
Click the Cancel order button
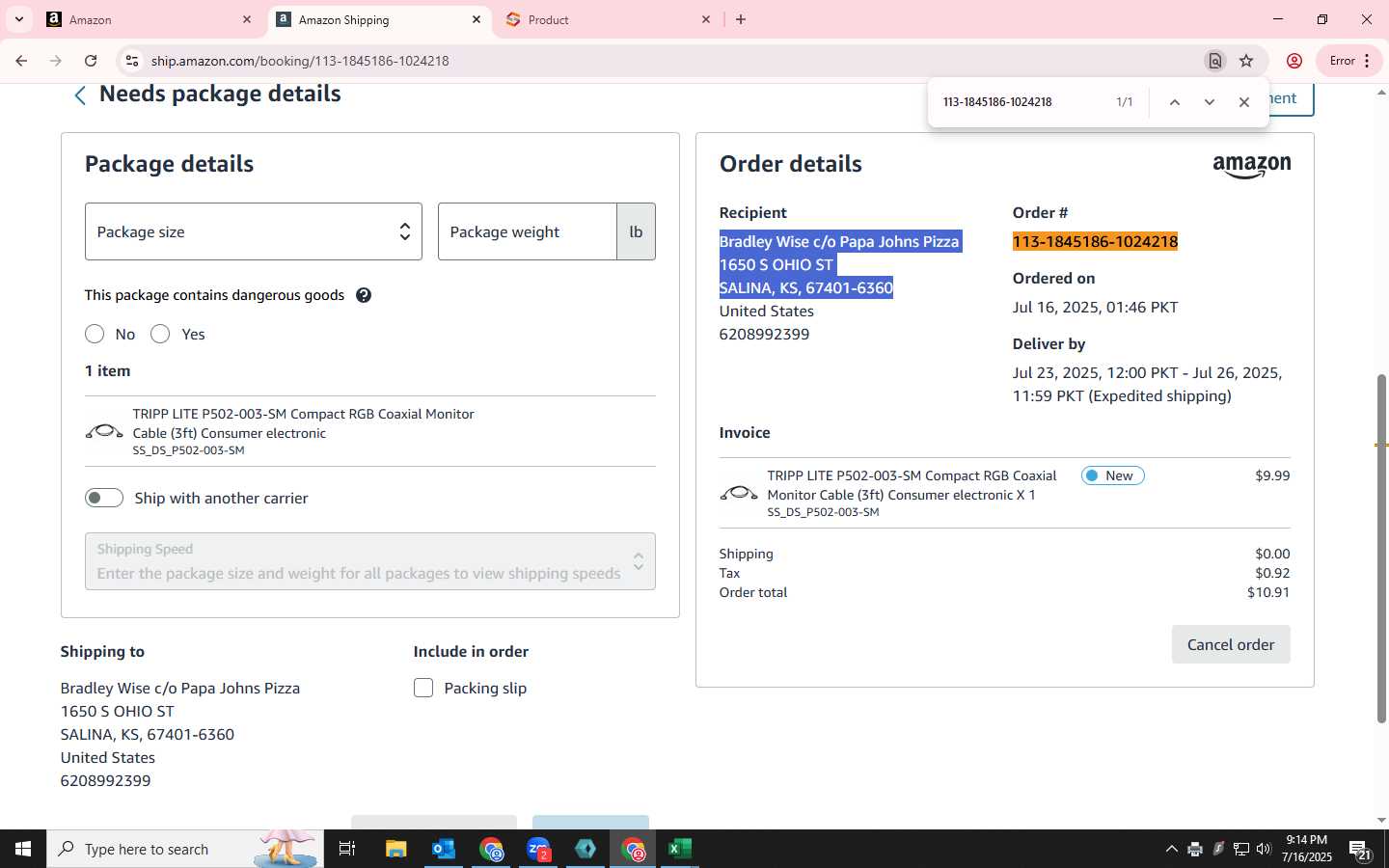pos(1231,644)
